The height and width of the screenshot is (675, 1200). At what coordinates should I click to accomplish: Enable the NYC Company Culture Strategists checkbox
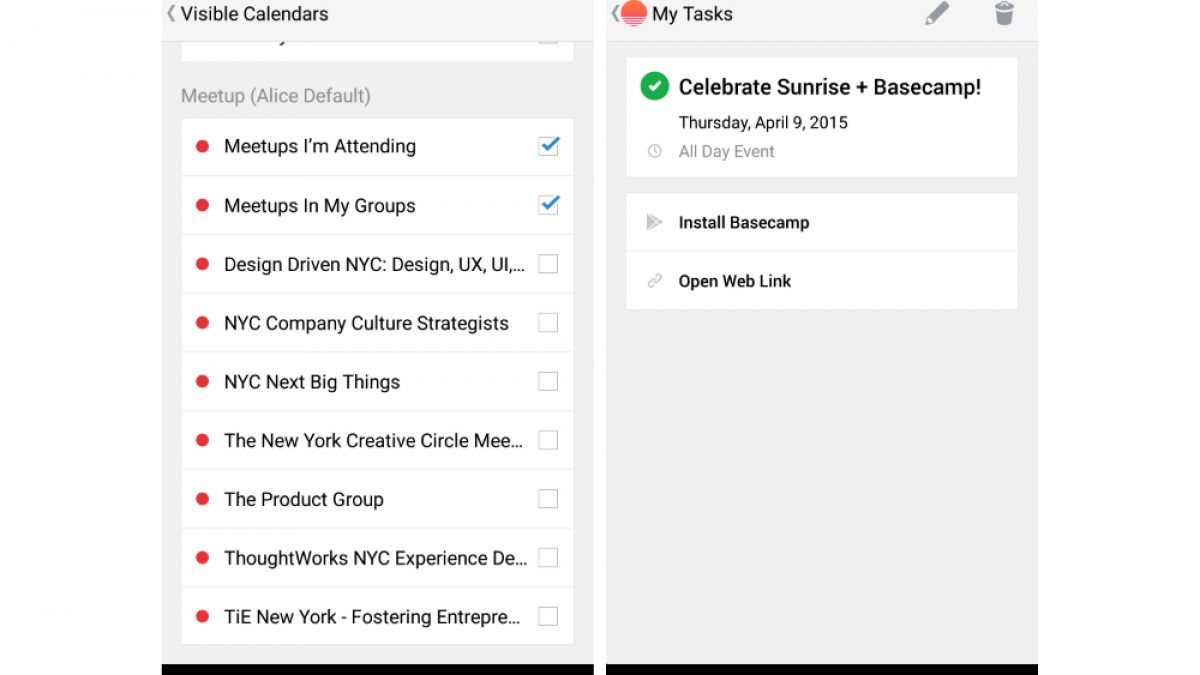click(x=548, y=323)
